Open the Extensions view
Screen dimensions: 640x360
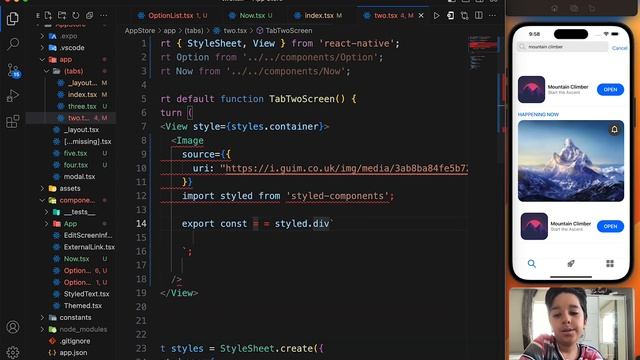(13, 121)
